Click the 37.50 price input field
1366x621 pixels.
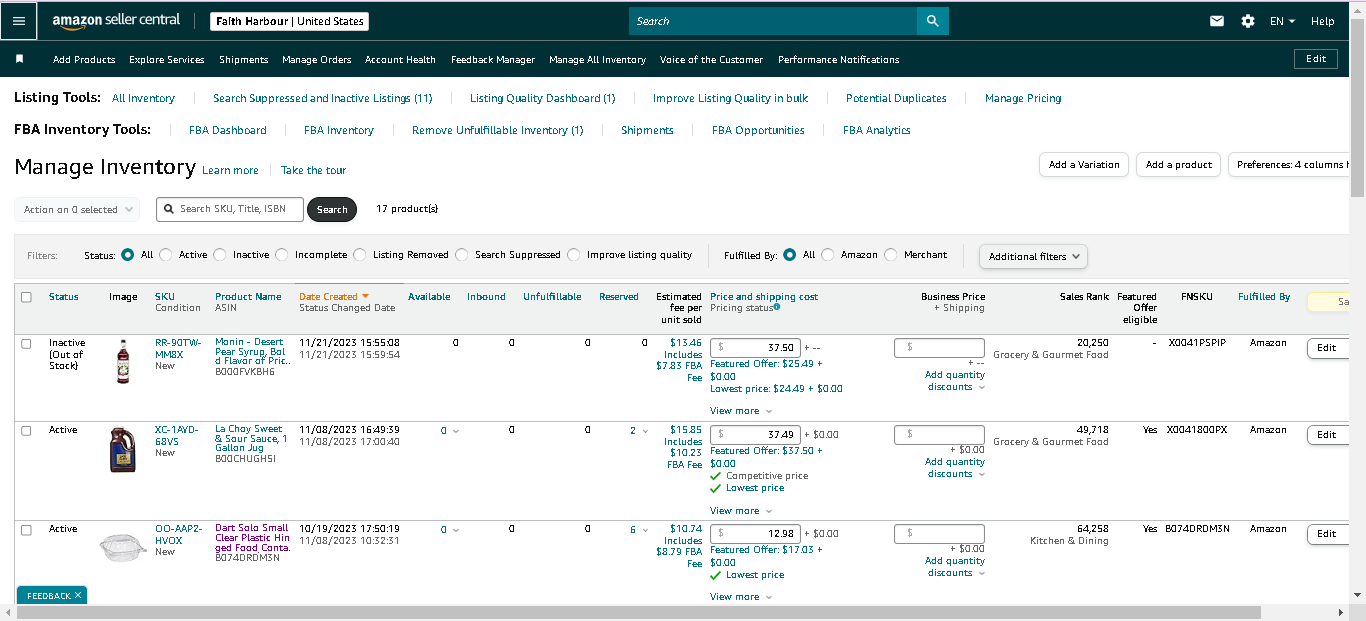(x=755, y=347)
